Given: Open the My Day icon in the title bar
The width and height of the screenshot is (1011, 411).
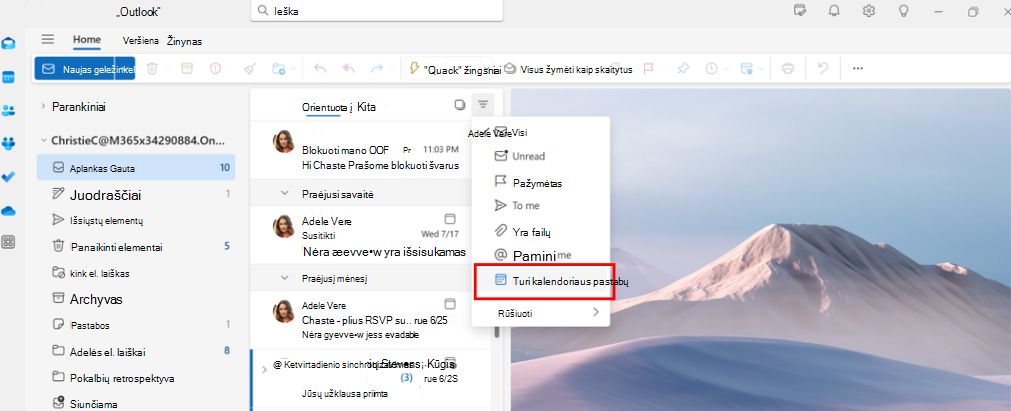Looking at the screenshot, I should pos(801,11).
